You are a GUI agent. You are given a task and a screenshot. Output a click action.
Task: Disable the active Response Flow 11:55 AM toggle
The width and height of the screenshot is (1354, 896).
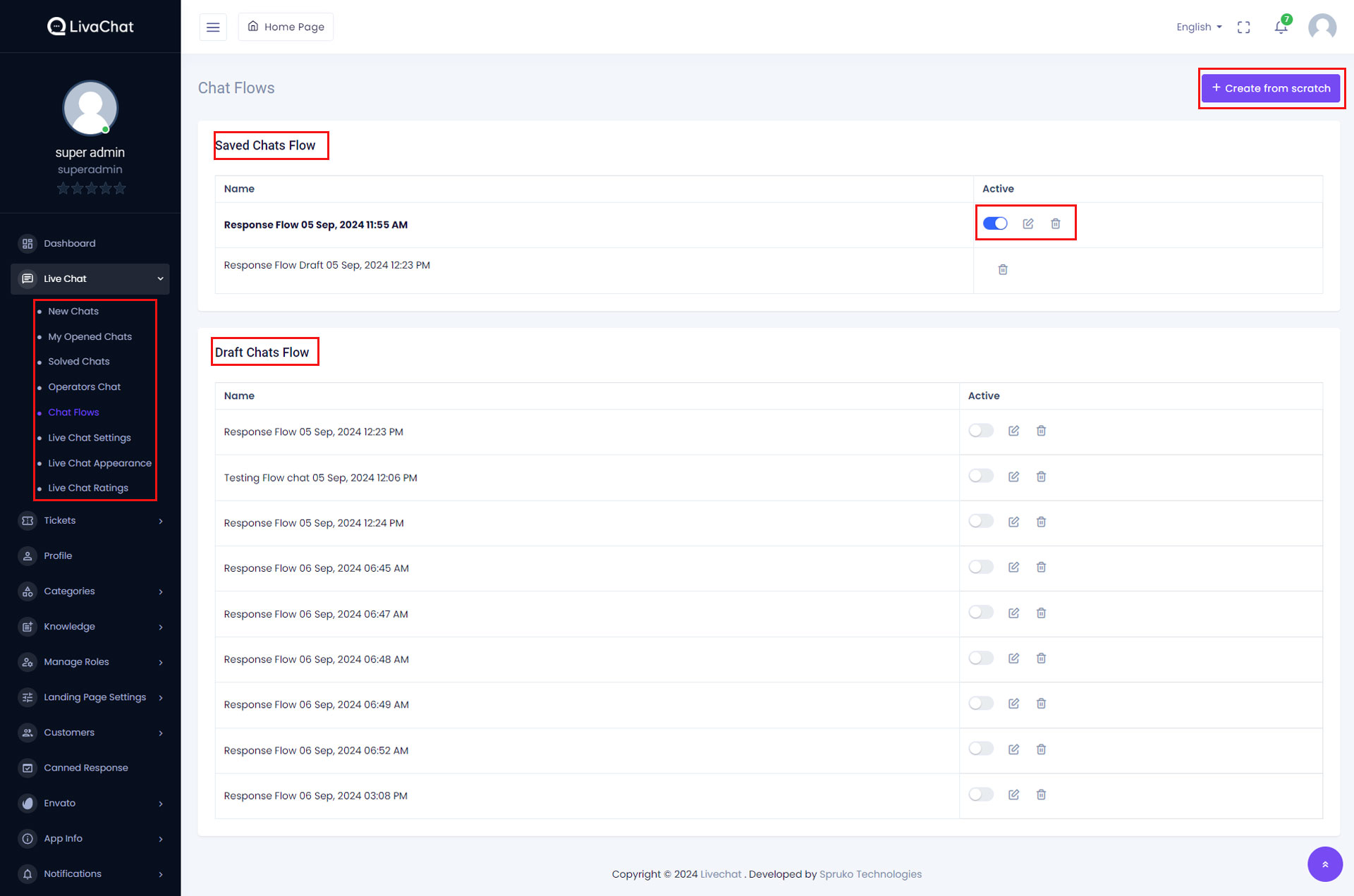[x=995, y=223]
